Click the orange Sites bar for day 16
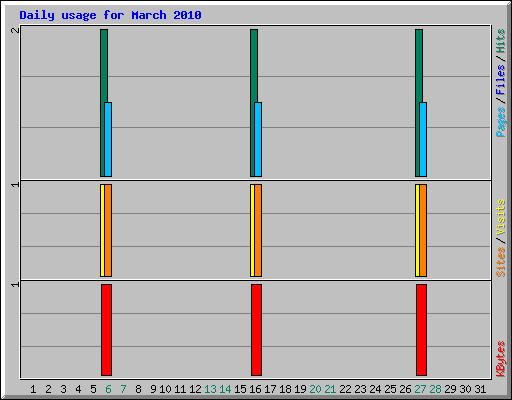The height and width of the screenshot is (400, 512). (x=258, y=230)
